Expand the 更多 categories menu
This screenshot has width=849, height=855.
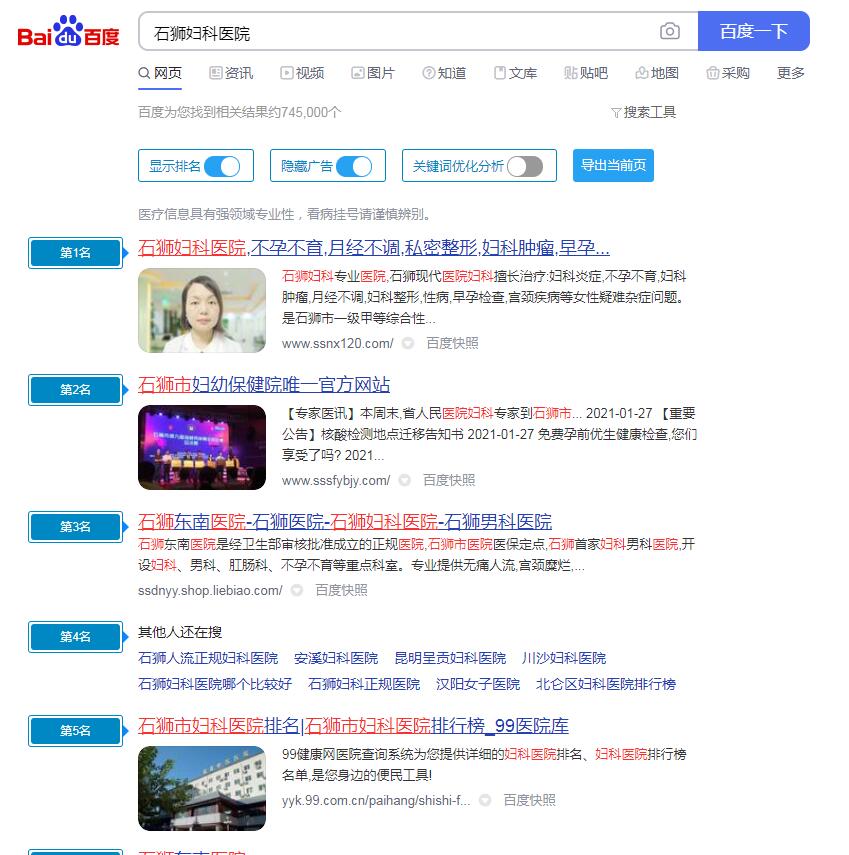pos(790,73)
